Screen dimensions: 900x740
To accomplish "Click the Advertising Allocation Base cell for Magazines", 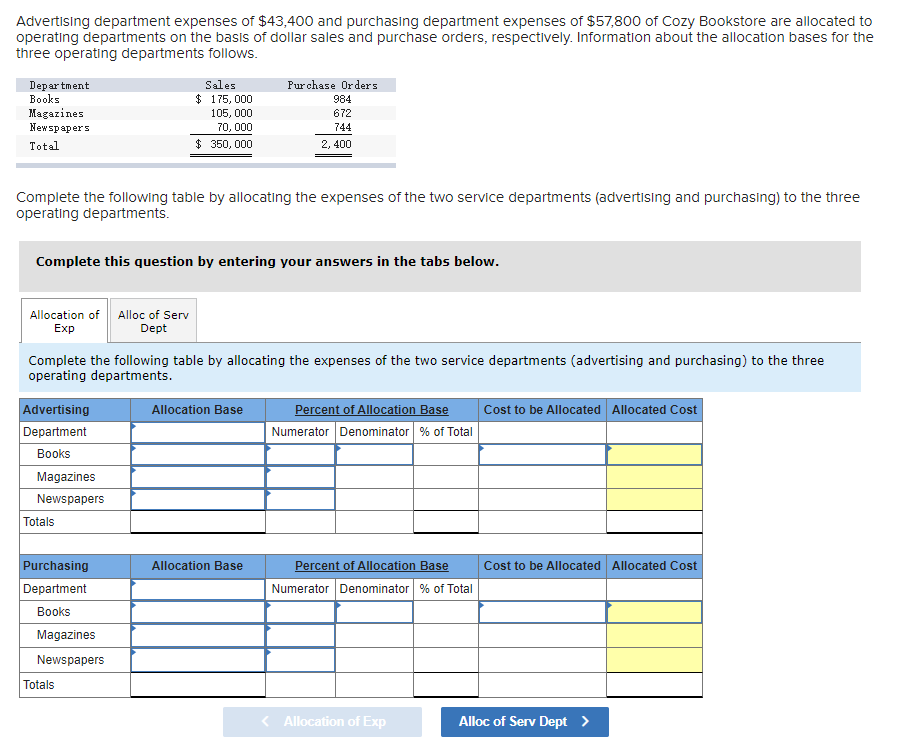I will tap(197, 476).
